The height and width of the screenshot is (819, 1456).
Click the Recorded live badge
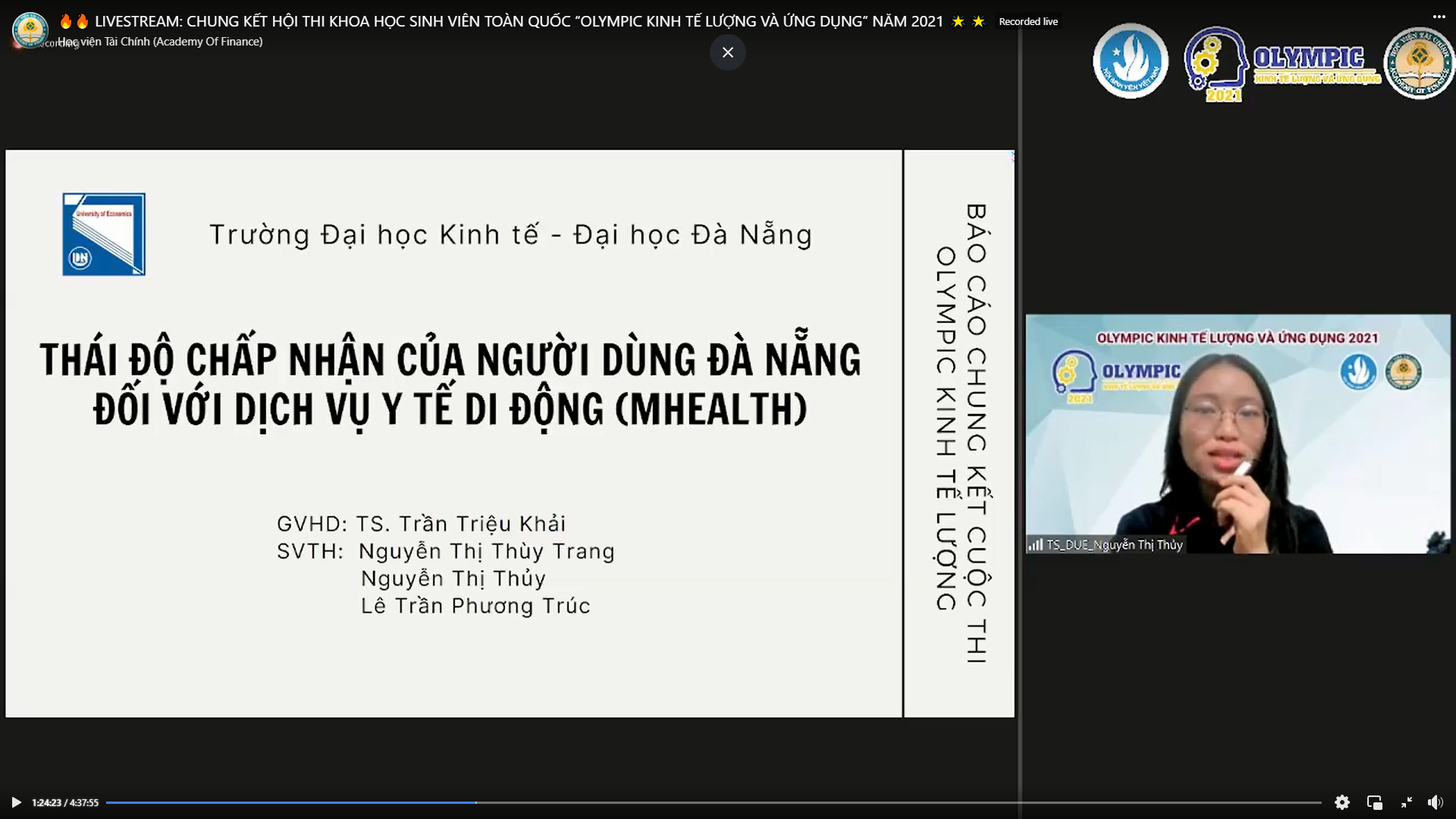click(x=1028, y=21)
